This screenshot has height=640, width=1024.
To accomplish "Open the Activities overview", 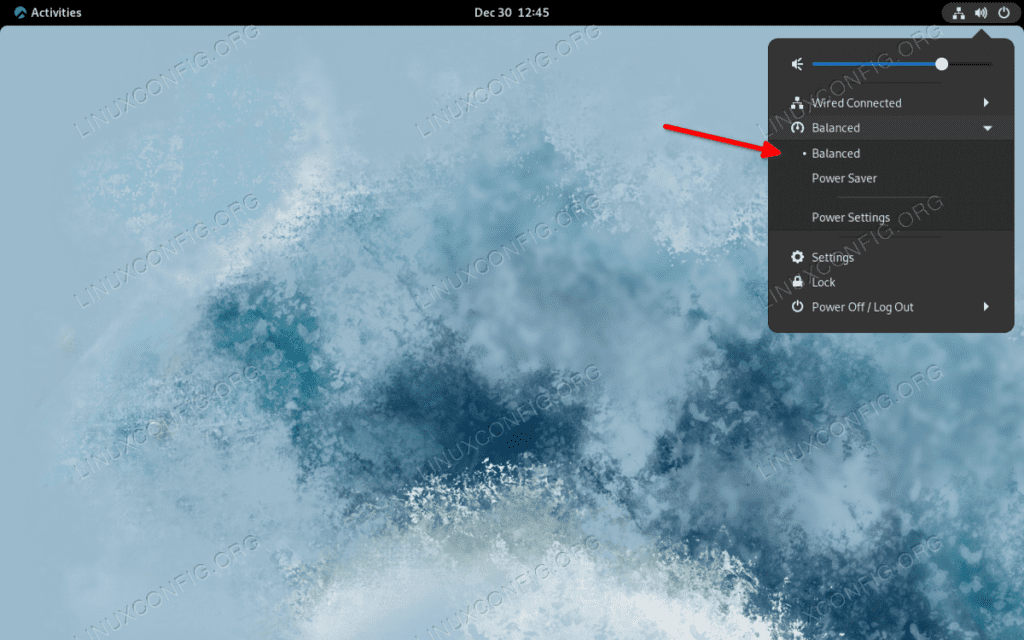I will point(48,12).
